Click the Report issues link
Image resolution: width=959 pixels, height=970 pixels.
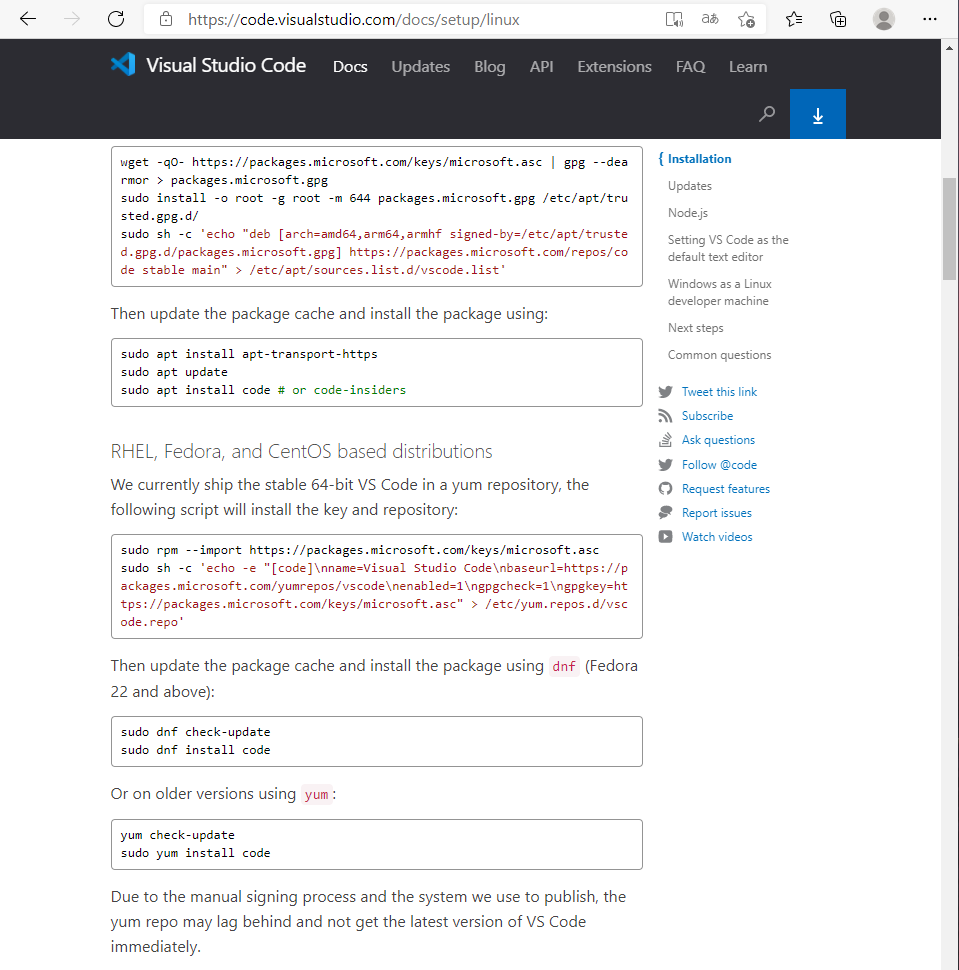716,513
